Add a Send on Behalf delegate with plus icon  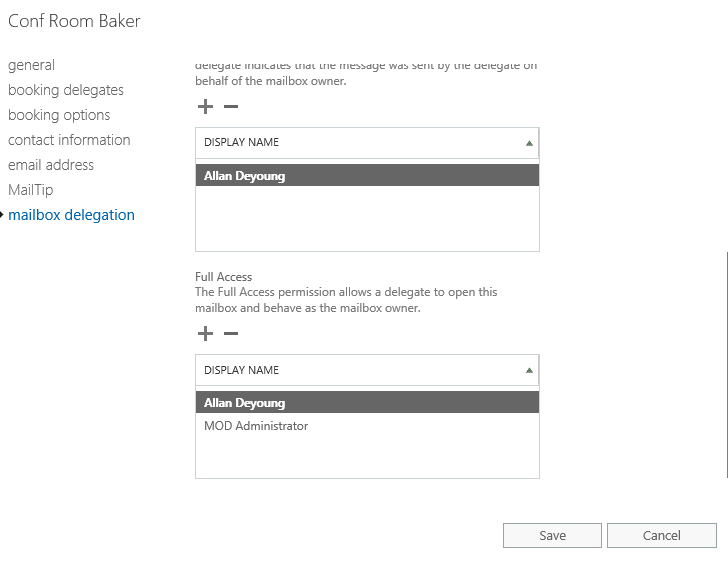[206, 107]
